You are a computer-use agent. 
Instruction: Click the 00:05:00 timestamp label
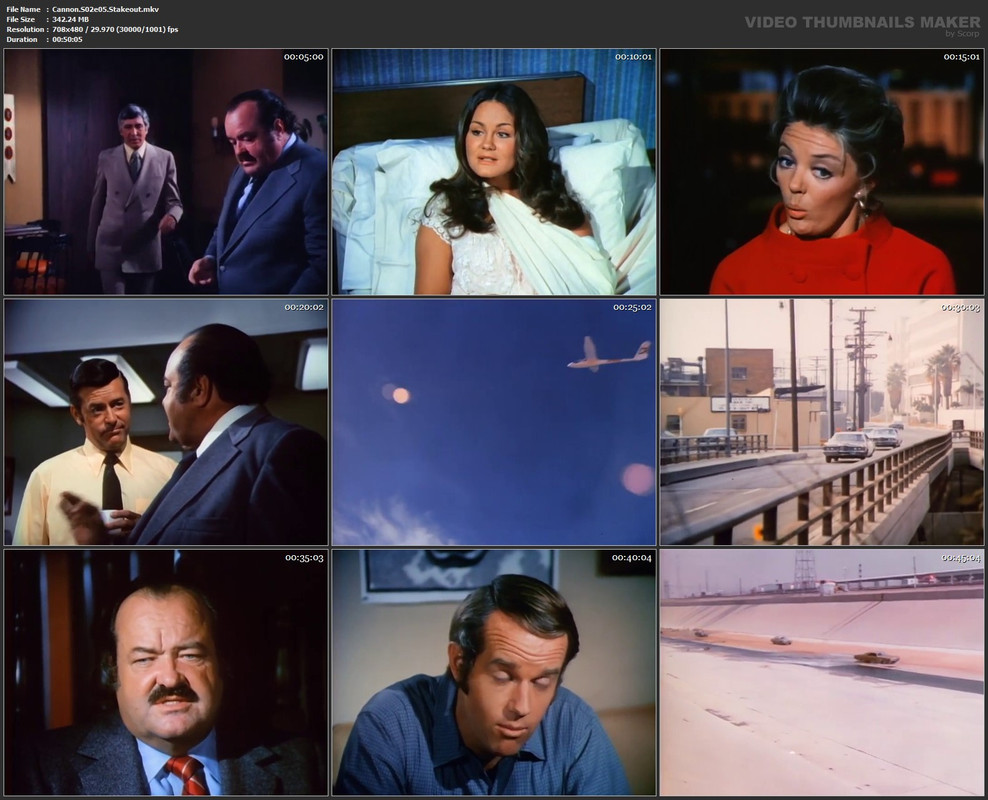pos(304,57)
